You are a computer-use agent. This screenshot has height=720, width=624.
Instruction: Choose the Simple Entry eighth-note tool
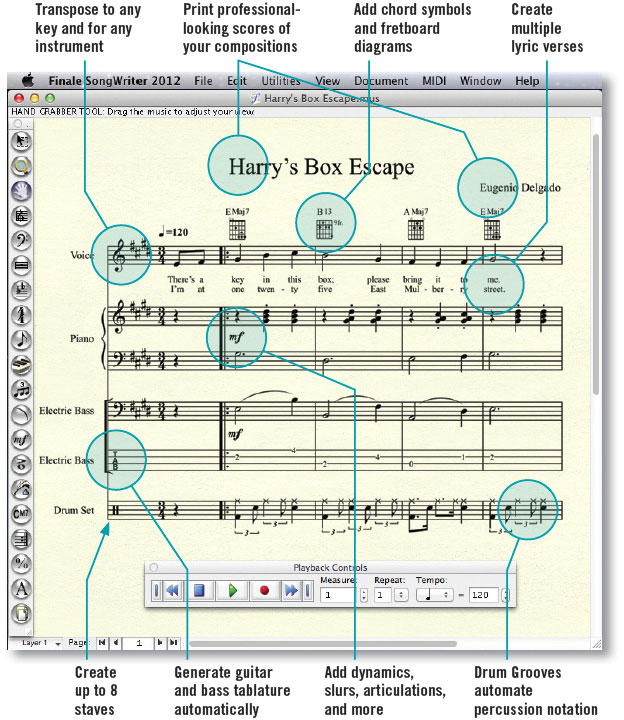(21, 340)
